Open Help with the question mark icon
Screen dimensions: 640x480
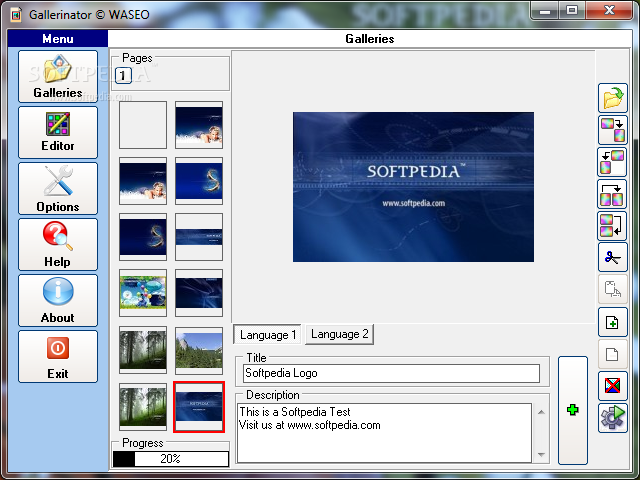point(58,244)
